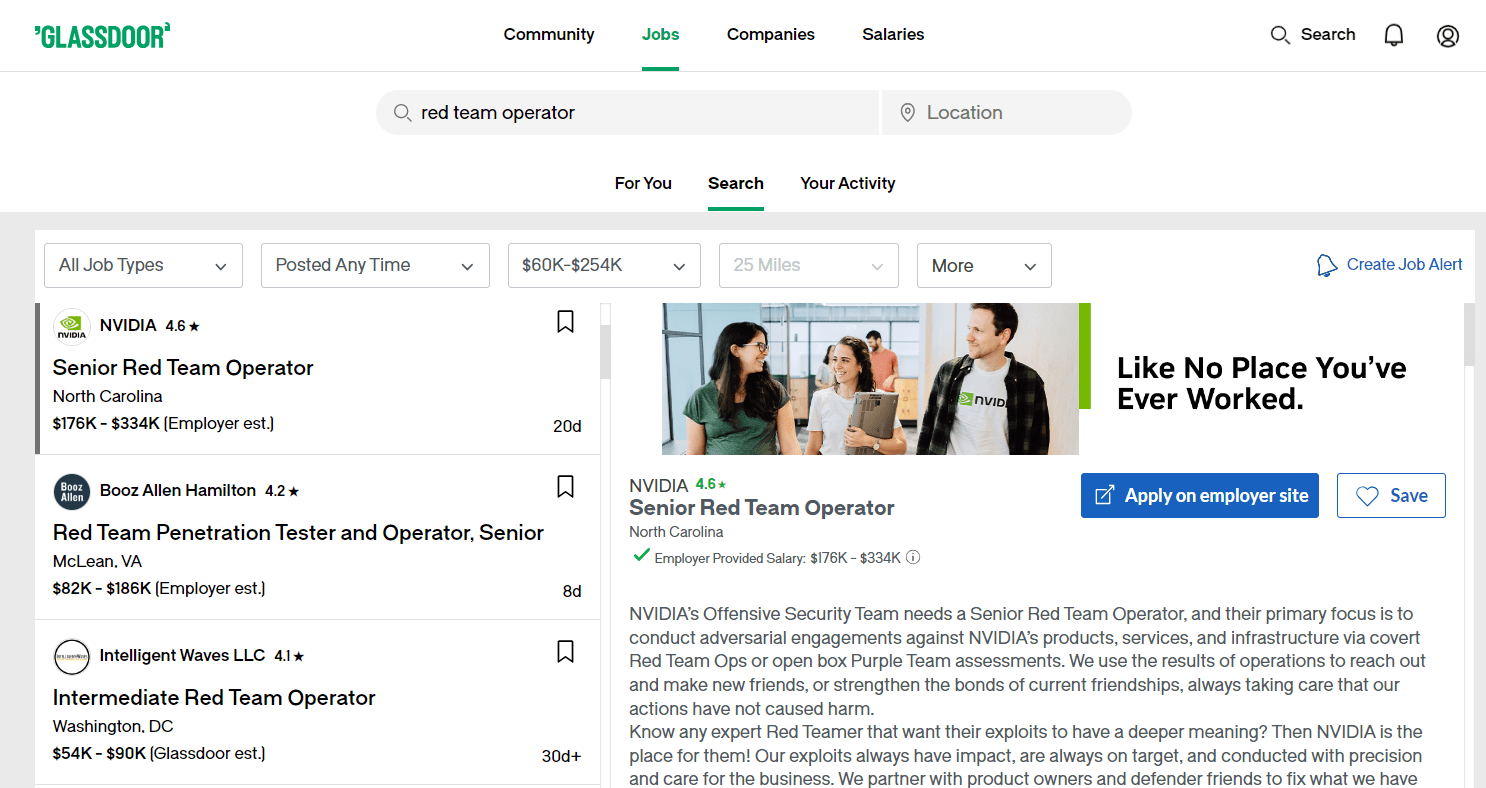
Task: Click the '$176K - $334K (Employer est.)' salary text
Action: pos(163,424)
